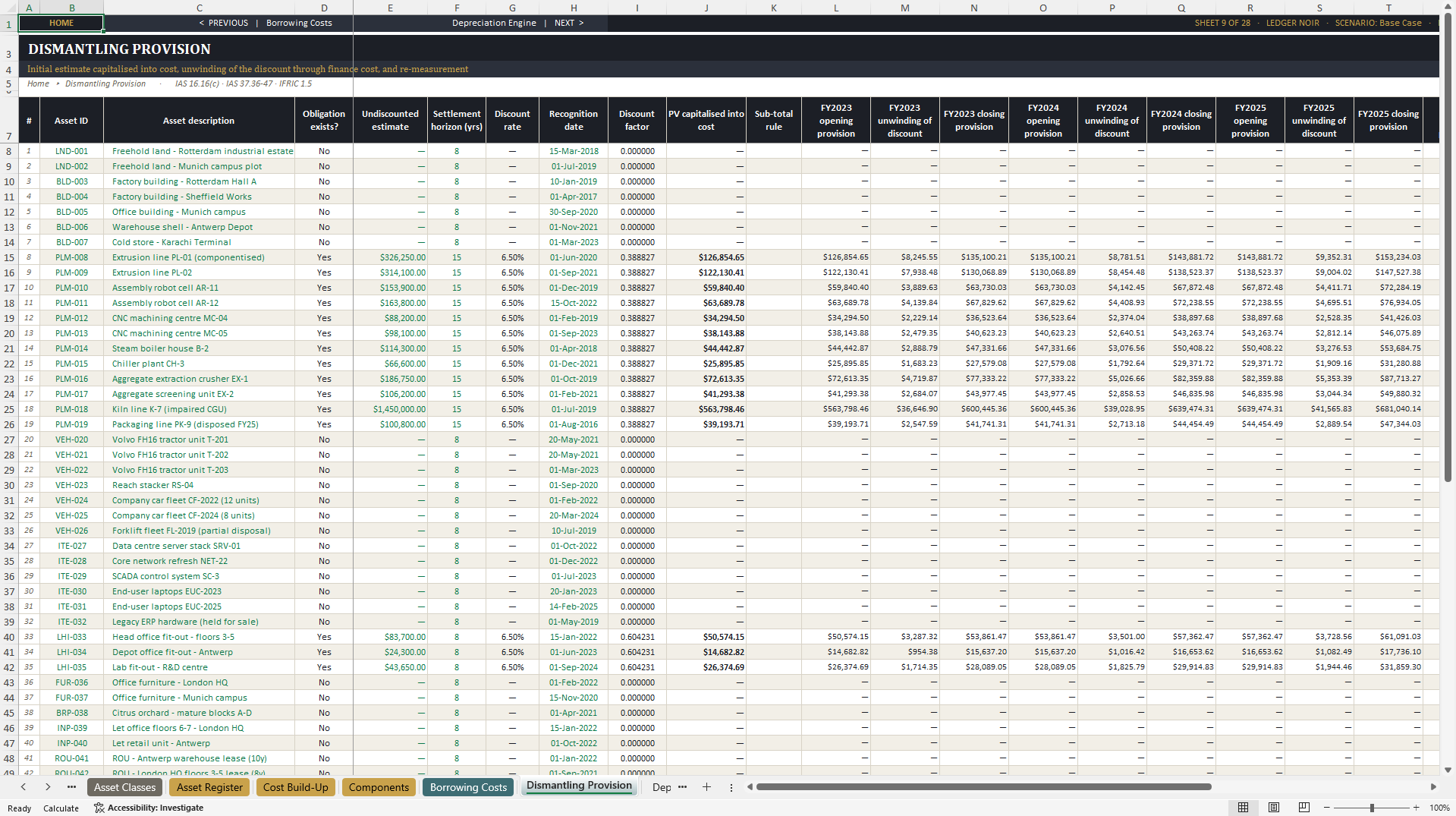This screenshot has width=1456, height=816.
Task: Switch to Normal view
Action: (1243, 808)
